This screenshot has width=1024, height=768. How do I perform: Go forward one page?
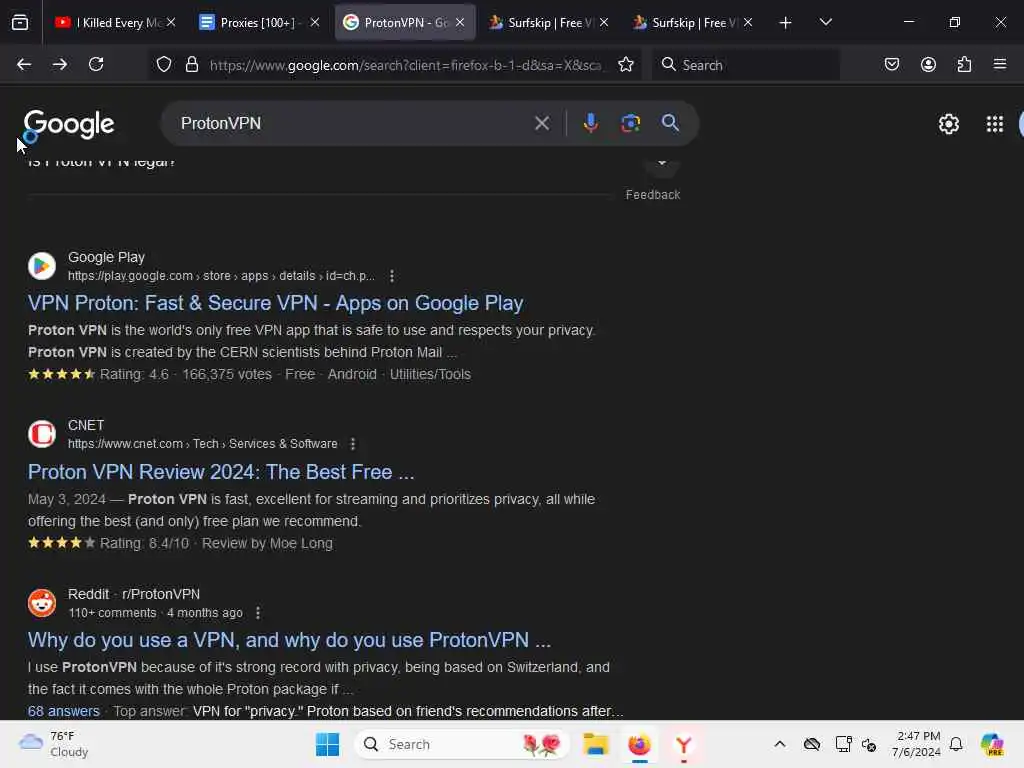[x=60, y=64]
